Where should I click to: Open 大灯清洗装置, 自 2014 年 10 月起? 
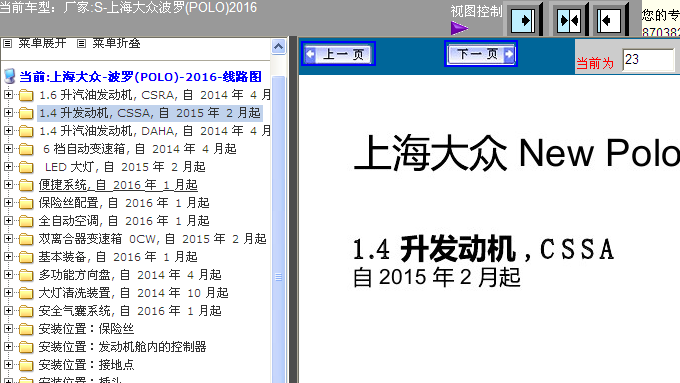134,293
